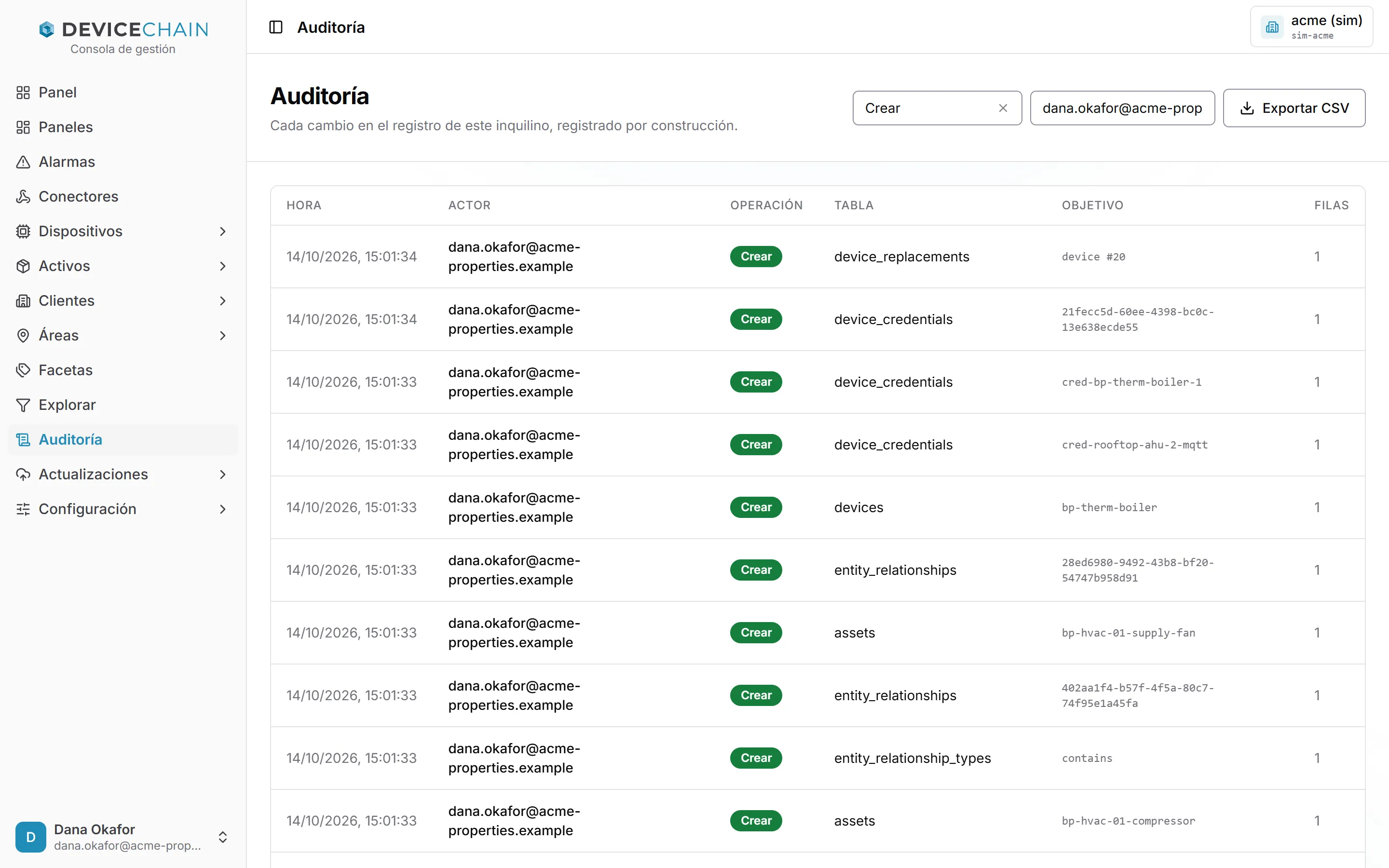The image size is (1389, 868).
Task: Open Facetas from the sidebar
Action: point(123,370)
